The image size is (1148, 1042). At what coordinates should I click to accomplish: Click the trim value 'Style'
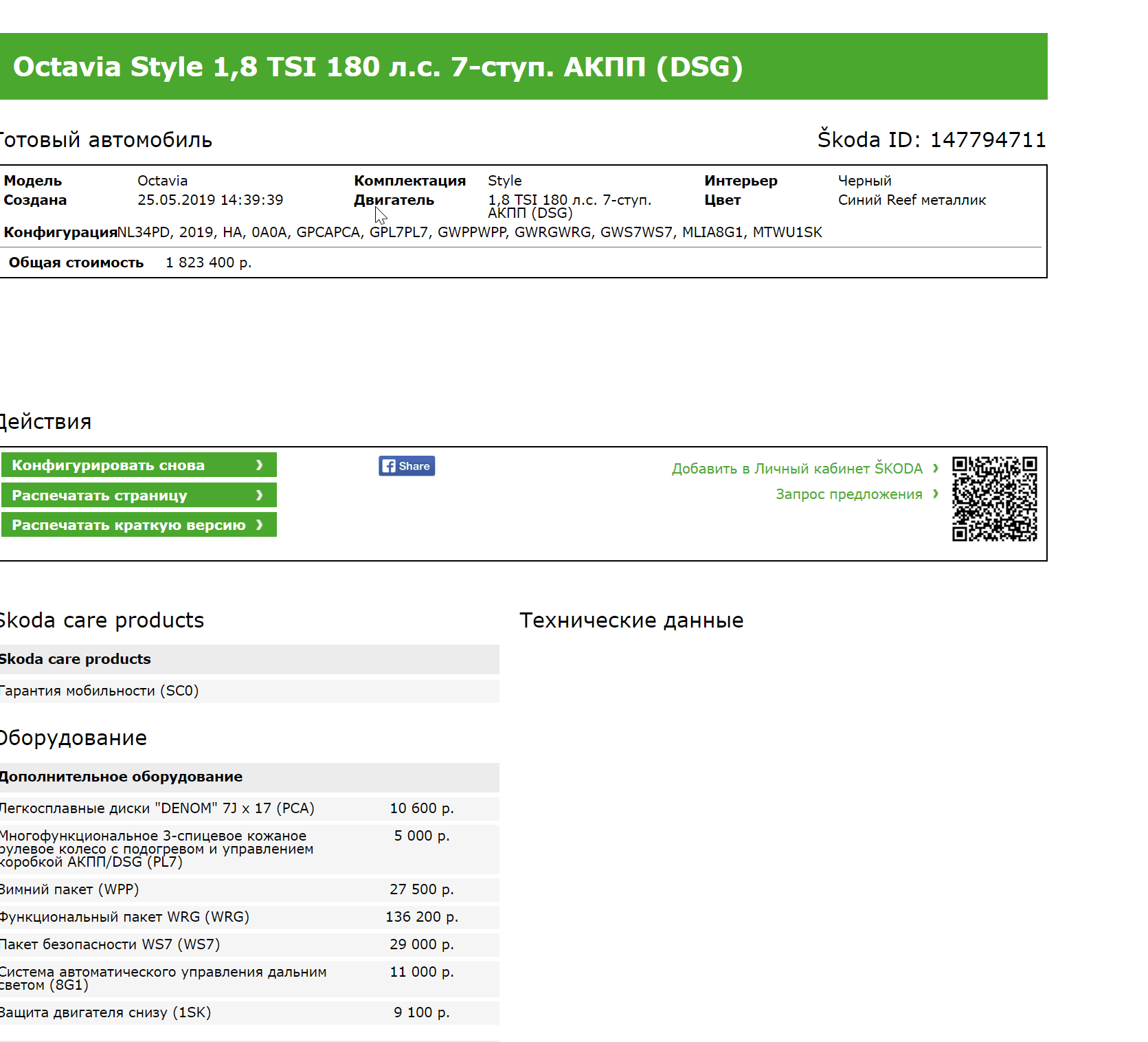coord(505,181)
